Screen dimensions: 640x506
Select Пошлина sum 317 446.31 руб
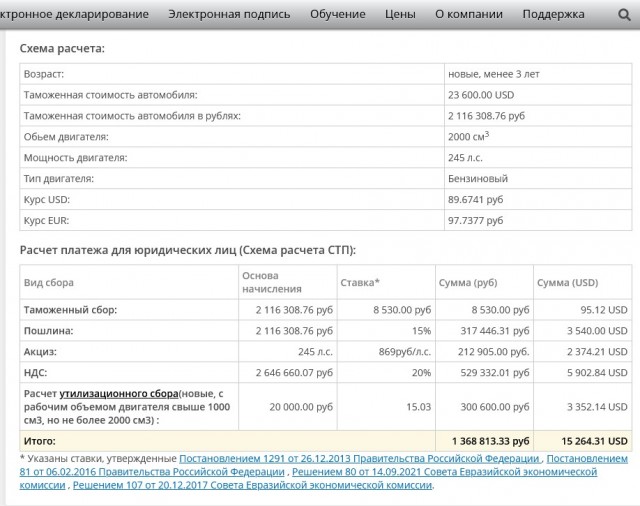click(x=495, y=331)
